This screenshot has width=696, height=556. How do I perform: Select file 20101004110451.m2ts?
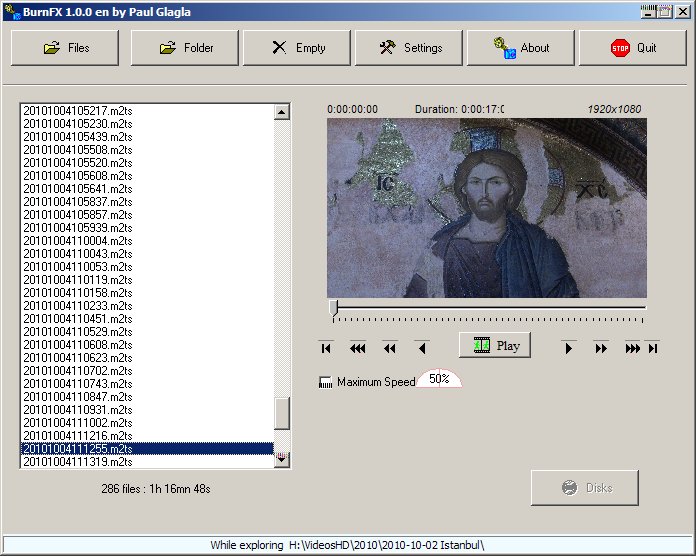point(147,319)
